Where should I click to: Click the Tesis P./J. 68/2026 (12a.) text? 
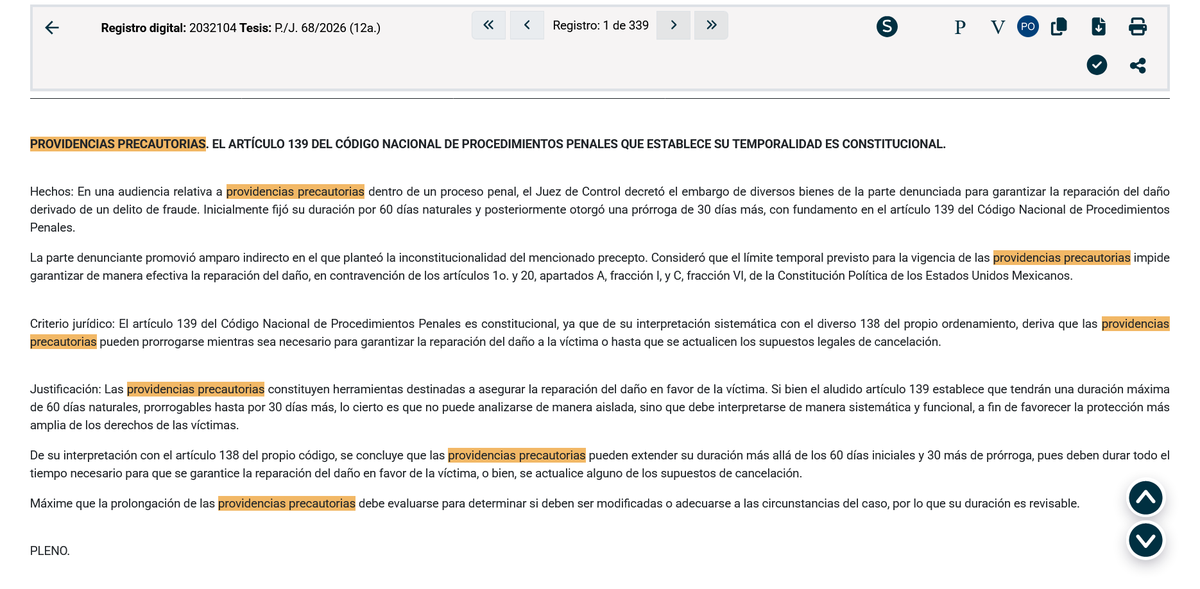pos(310,28)
